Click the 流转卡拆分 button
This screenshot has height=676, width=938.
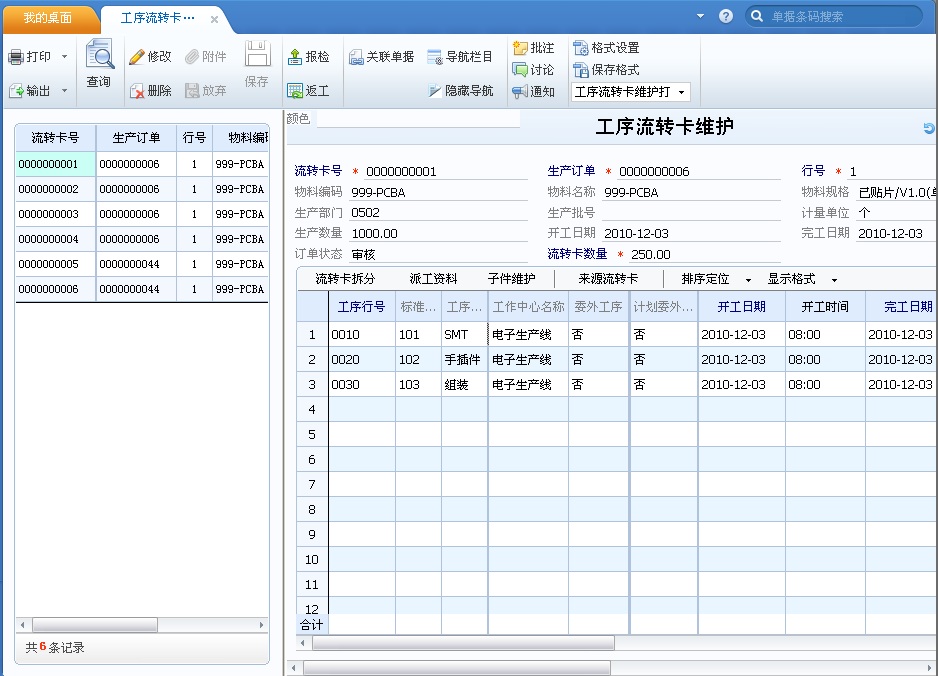(345, 279)
